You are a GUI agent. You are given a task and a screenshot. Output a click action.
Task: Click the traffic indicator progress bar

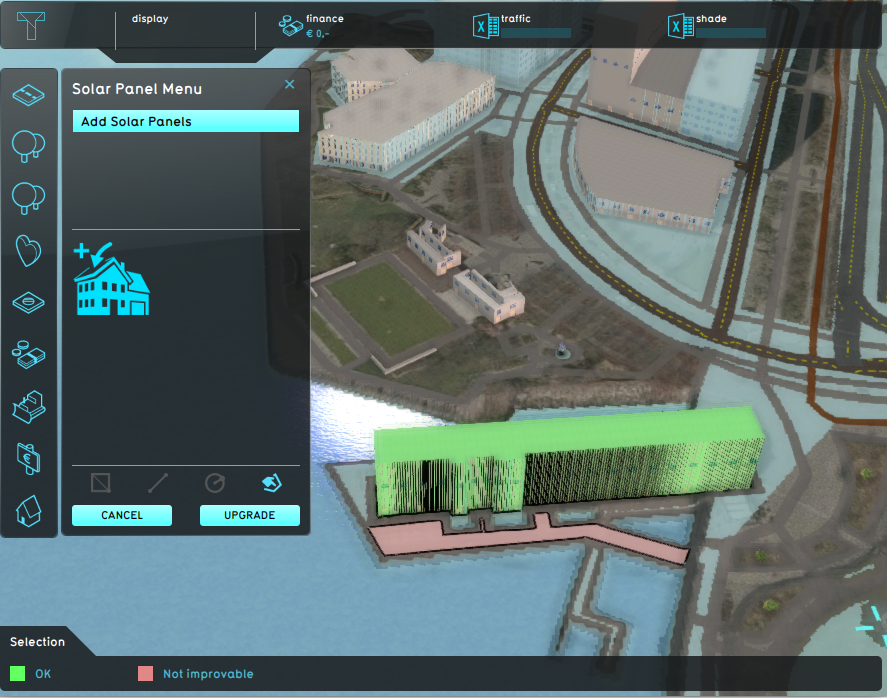(536, 33)
